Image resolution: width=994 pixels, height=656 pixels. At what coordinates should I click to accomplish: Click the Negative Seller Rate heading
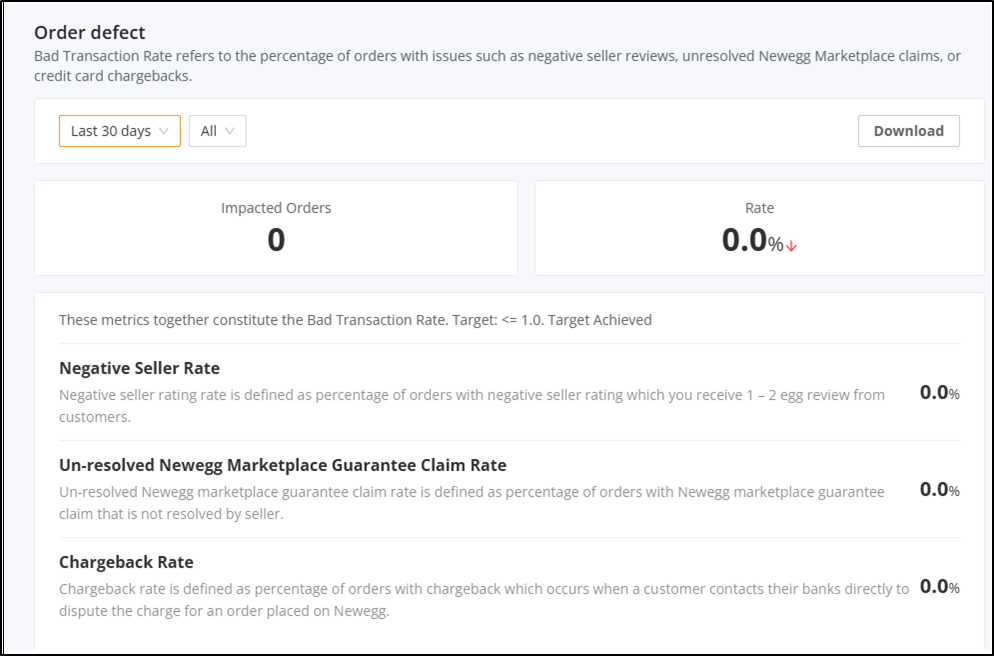coord(139,368)
